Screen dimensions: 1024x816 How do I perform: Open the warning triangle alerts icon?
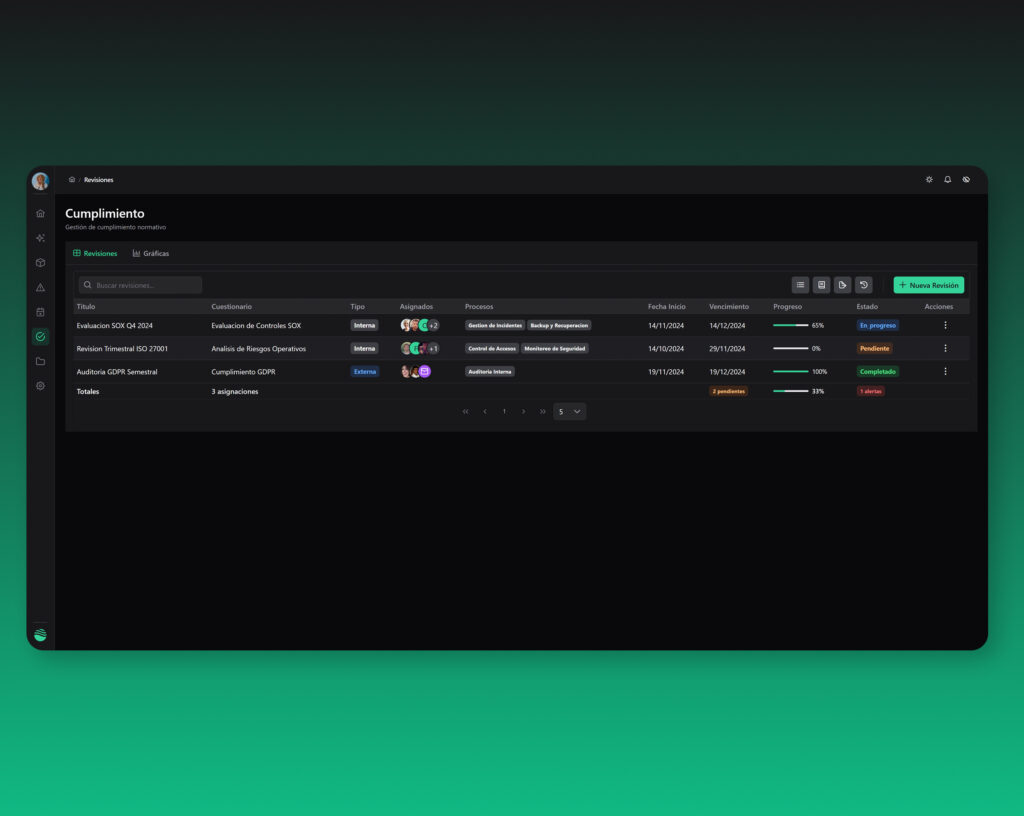[40, 287]
